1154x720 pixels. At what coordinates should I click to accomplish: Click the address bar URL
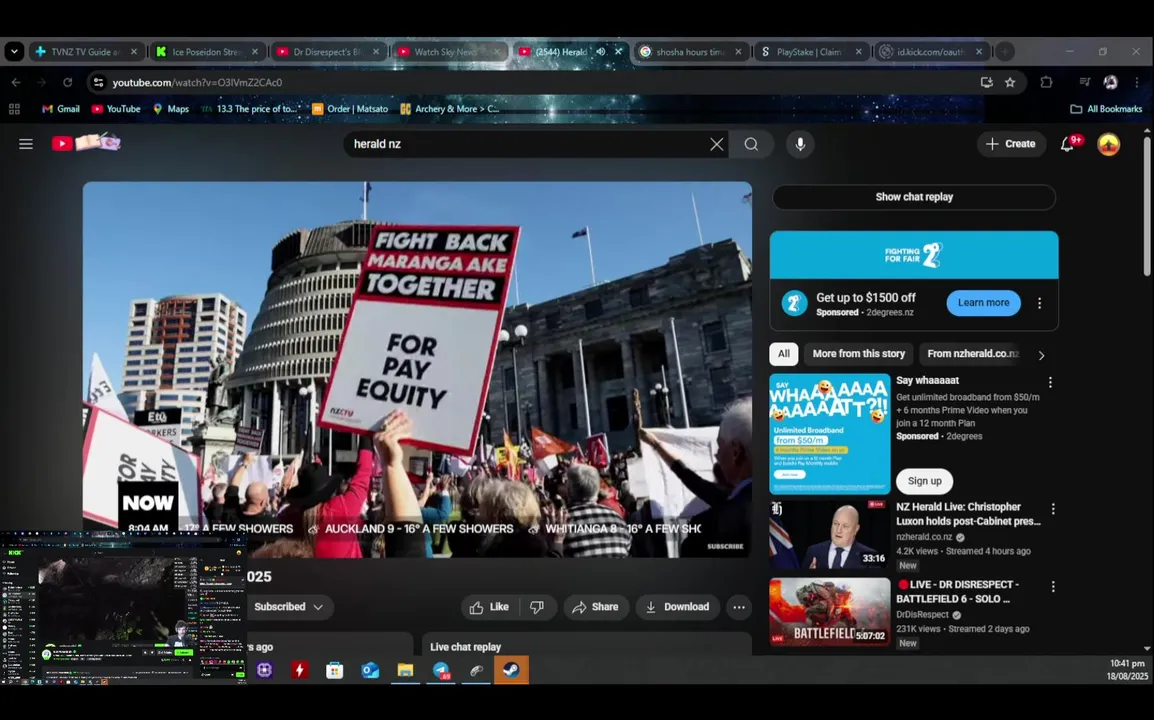[197, 82]
